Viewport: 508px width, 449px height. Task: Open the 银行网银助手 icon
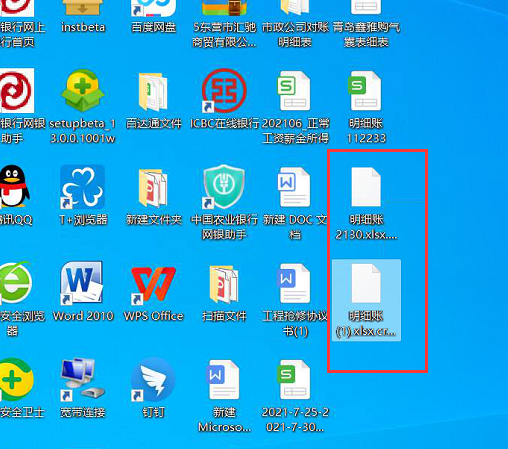pyautogui.click(x=17, y=90)
